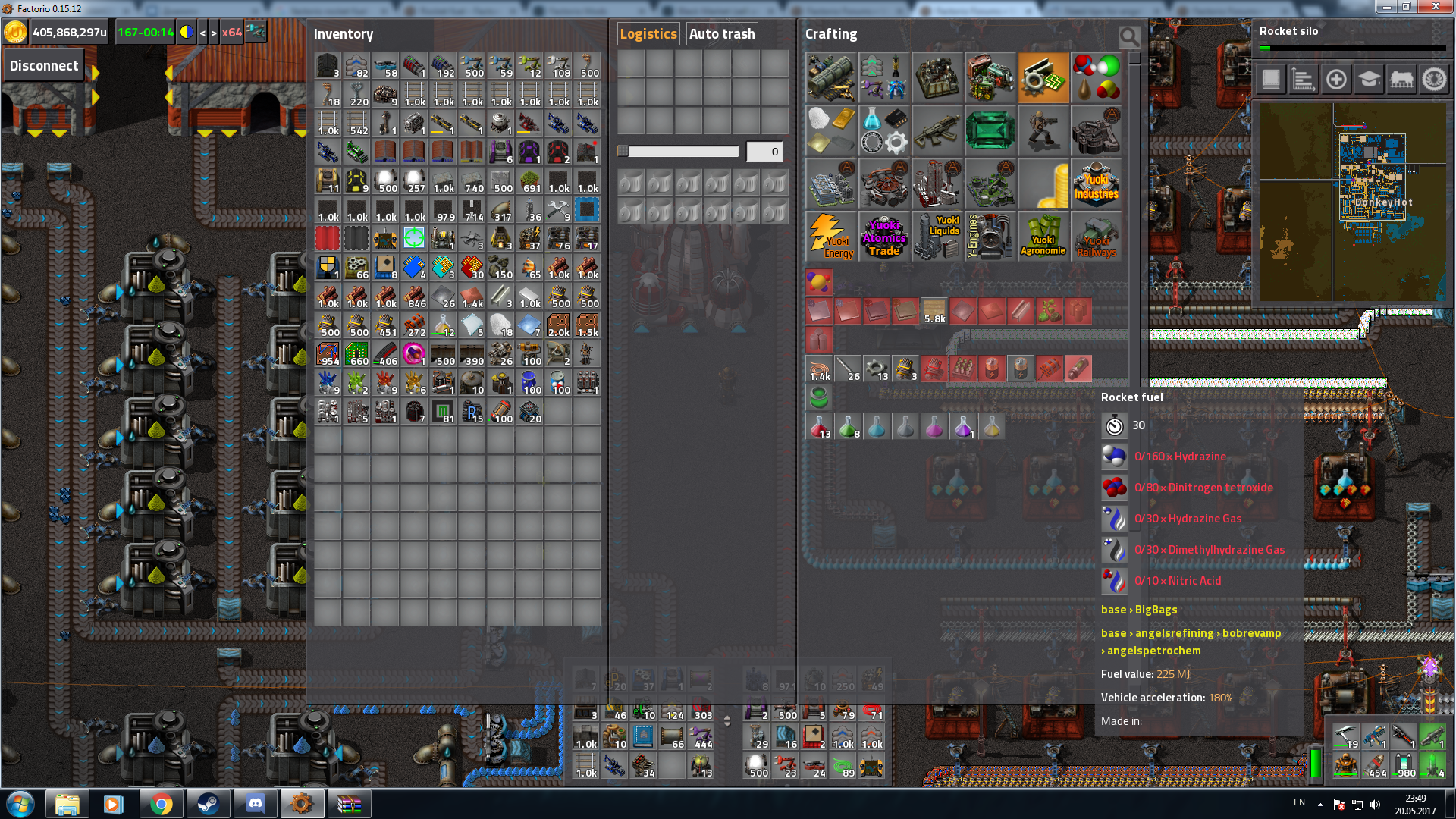
Task: Switch to the Logistics tab
Action: click(648, 34)
